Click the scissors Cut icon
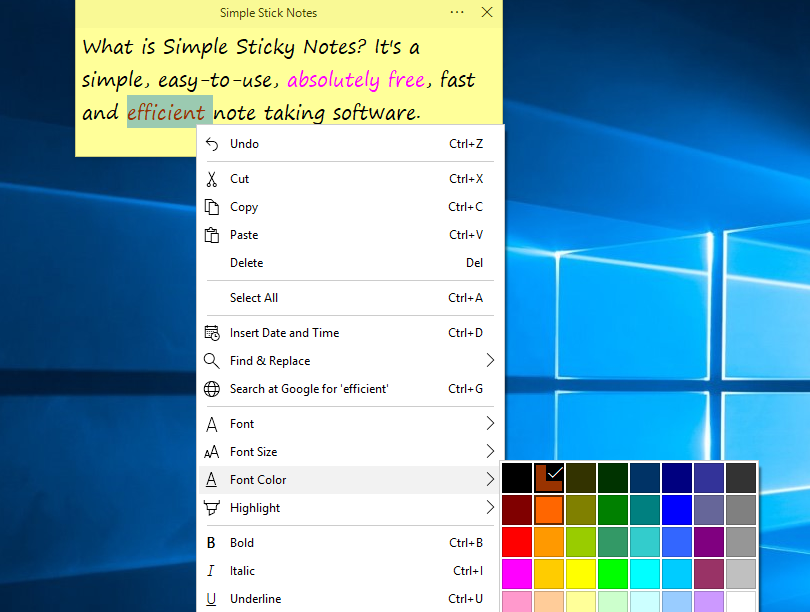 [211, 179]
